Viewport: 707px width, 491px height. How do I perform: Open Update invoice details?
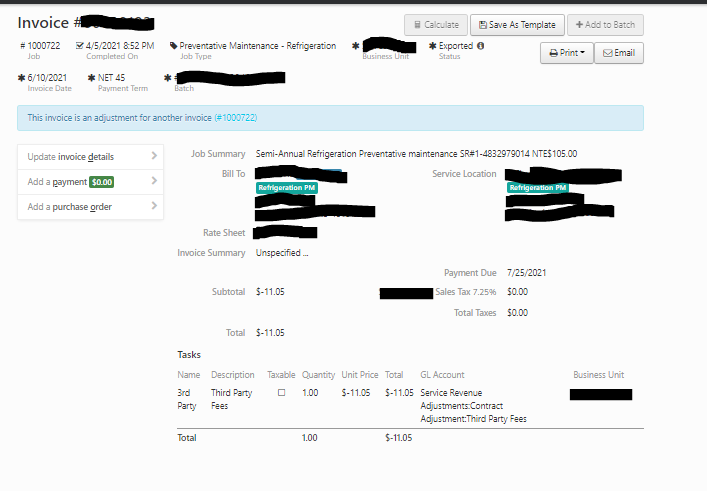pyautogui.click(x=90, y=157)
